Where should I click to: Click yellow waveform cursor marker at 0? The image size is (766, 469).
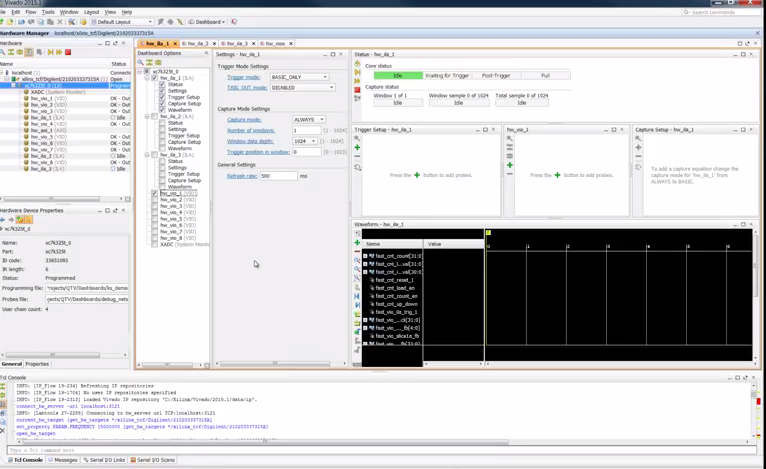coord(488,233)
